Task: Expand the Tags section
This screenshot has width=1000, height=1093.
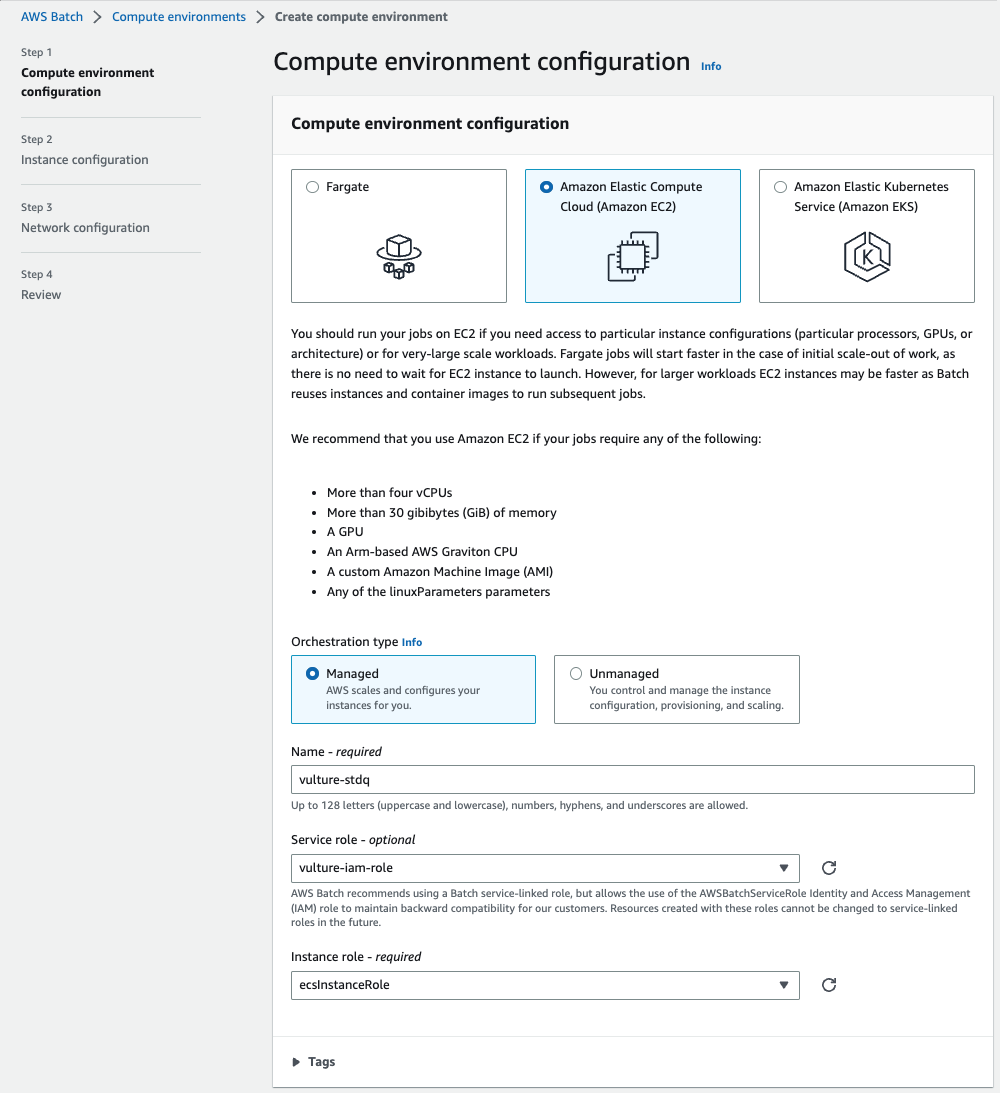Action: click(314, 1062)
